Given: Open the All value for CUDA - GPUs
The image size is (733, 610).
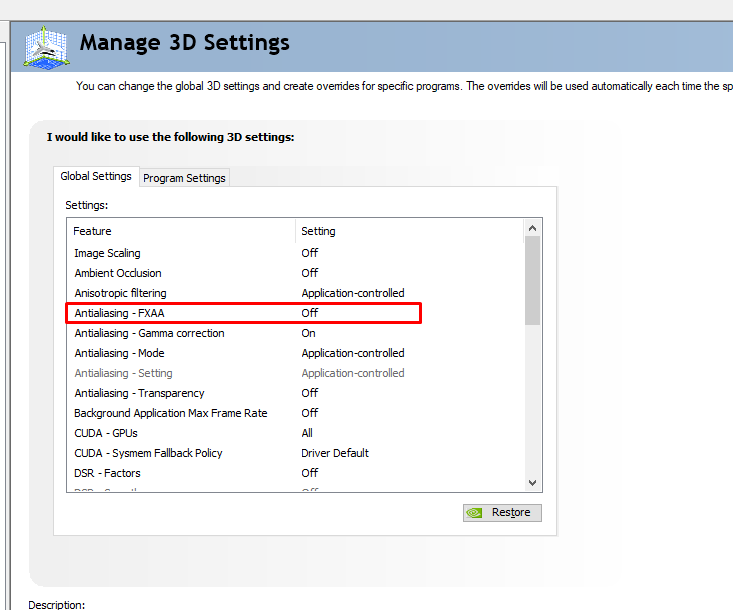Looking at the screenshot, I should pos(307,433).
